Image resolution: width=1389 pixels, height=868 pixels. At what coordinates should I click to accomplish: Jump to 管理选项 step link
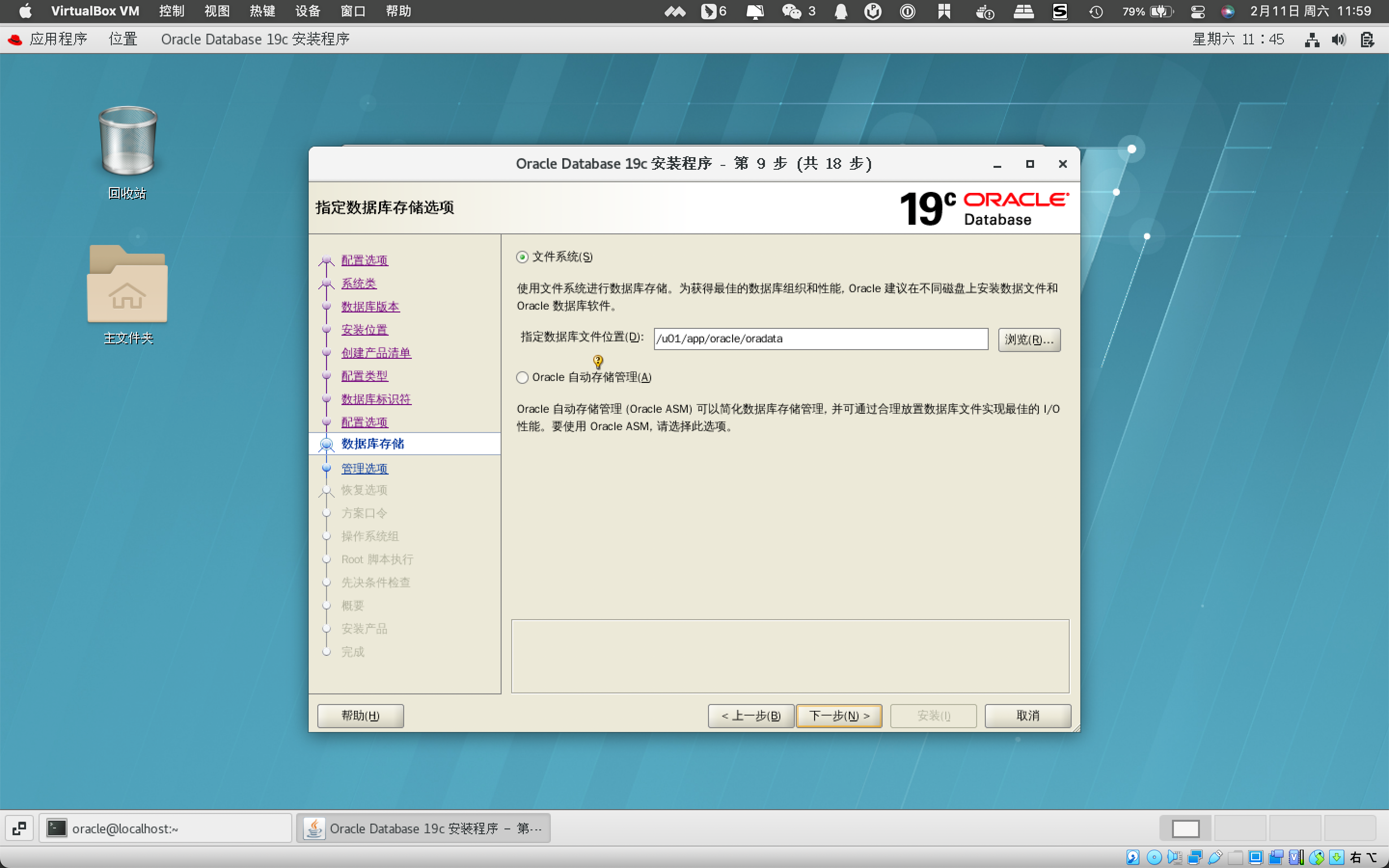pyautogui.click(x=365, y=468)
